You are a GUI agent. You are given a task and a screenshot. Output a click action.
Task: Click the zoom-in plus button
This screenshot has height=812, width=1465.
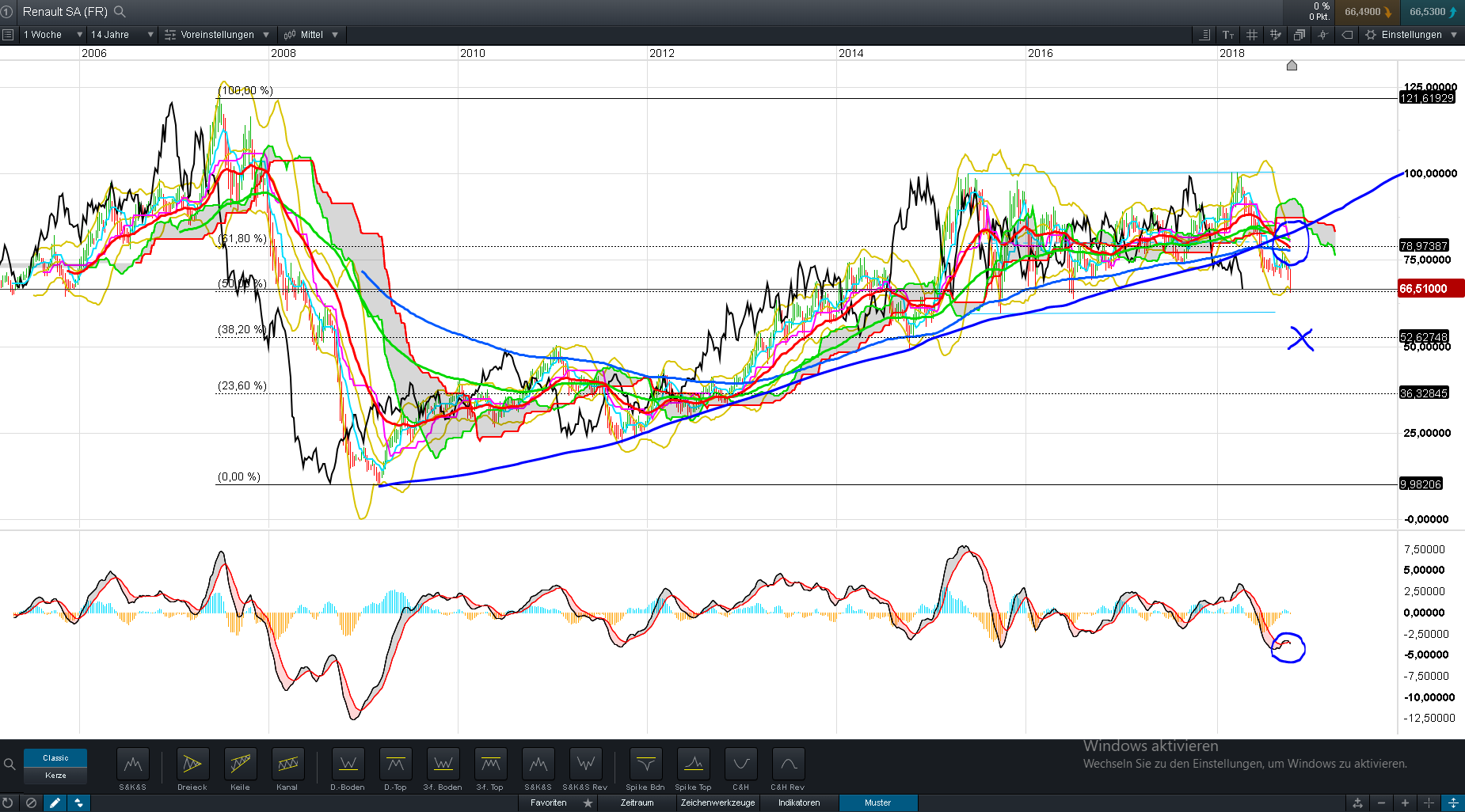point(1405,803)
